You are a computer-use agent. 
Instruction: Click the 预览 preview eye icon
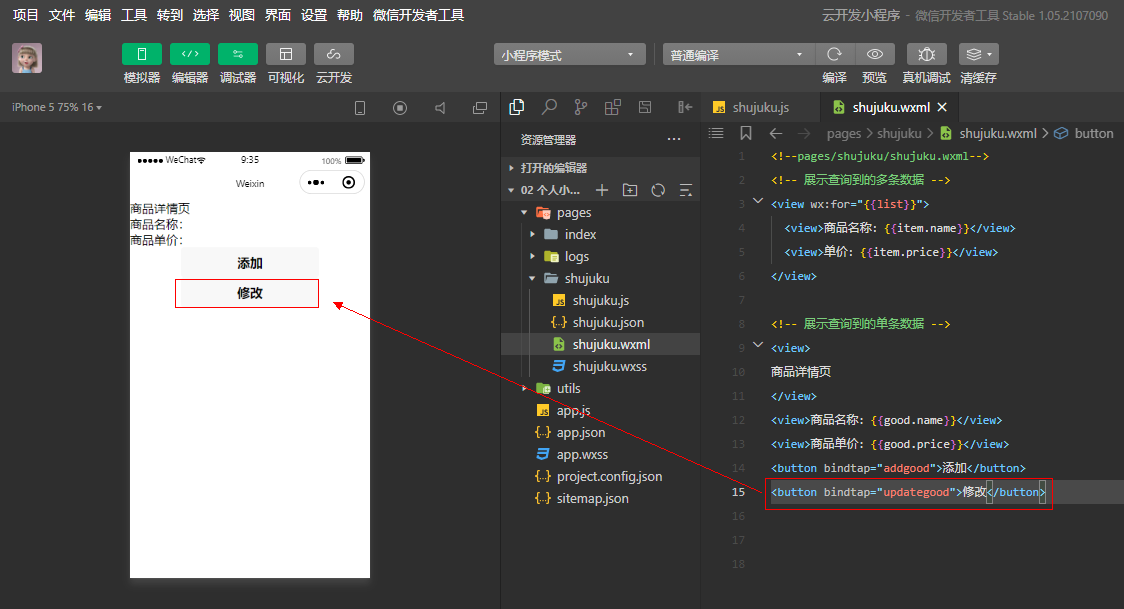[x=874, y=54]
